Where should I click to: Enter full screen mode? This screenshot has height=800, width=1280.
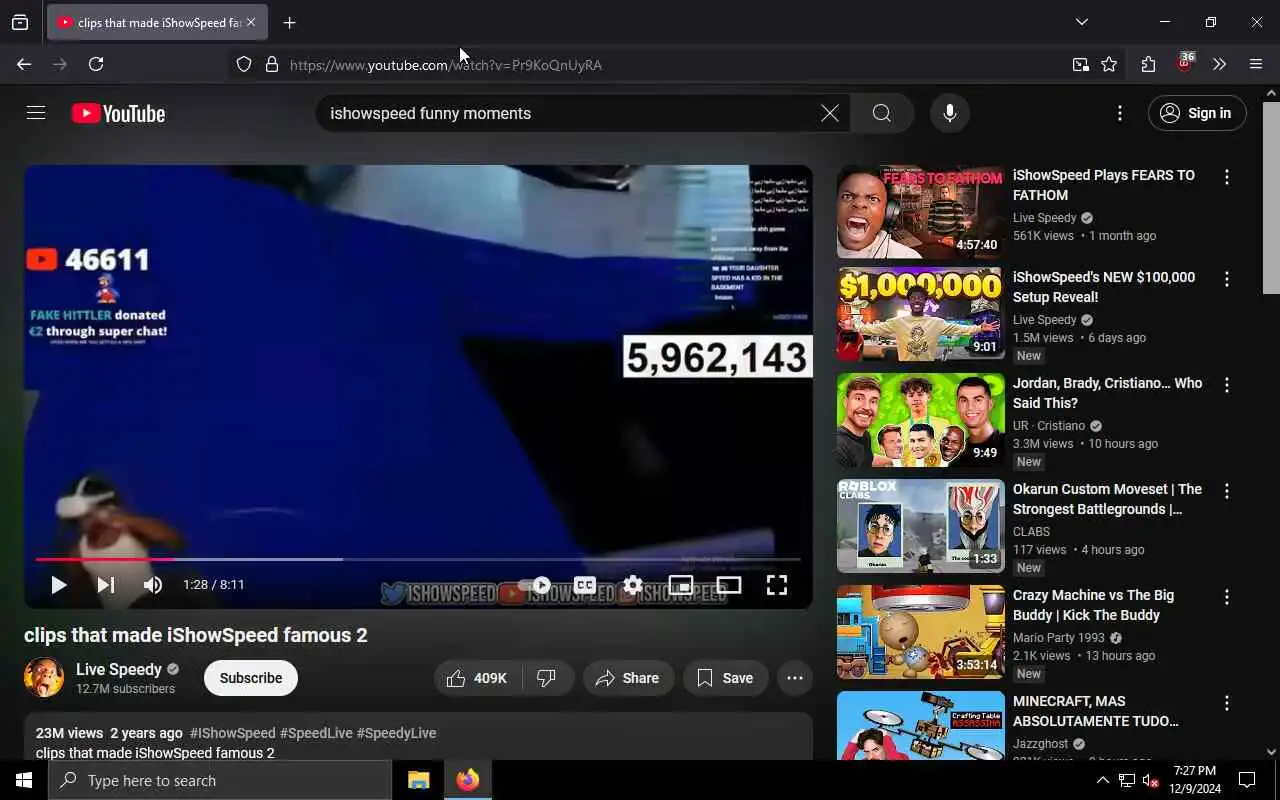[x=777, y=585]
